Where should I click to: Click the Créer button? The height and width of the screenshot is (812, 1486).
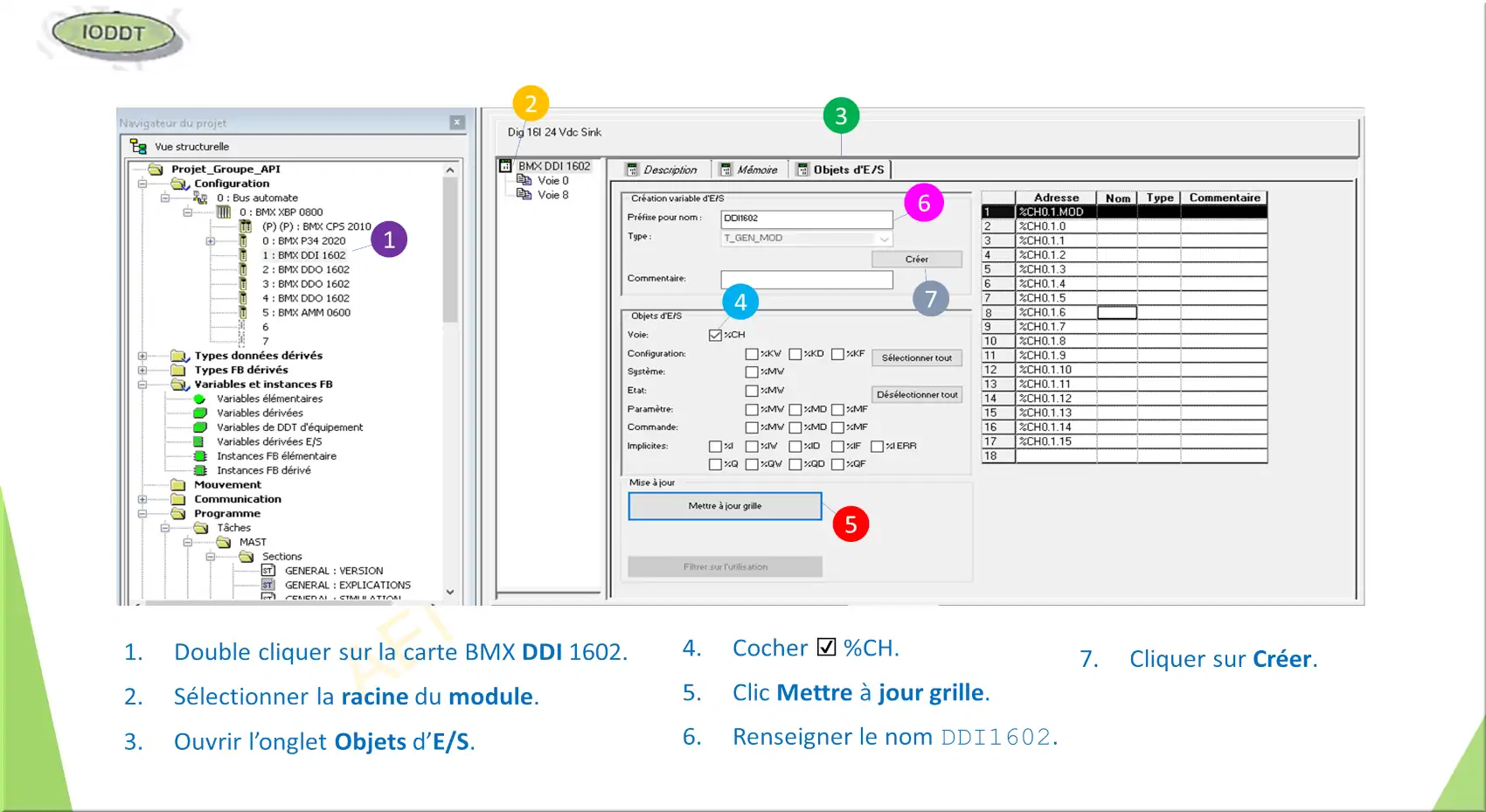(916, 260)
